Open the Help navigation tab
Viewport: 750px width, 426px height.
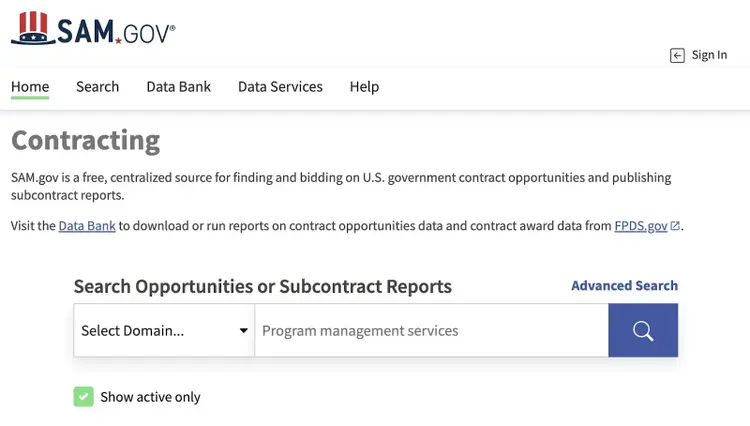(364, 87)
